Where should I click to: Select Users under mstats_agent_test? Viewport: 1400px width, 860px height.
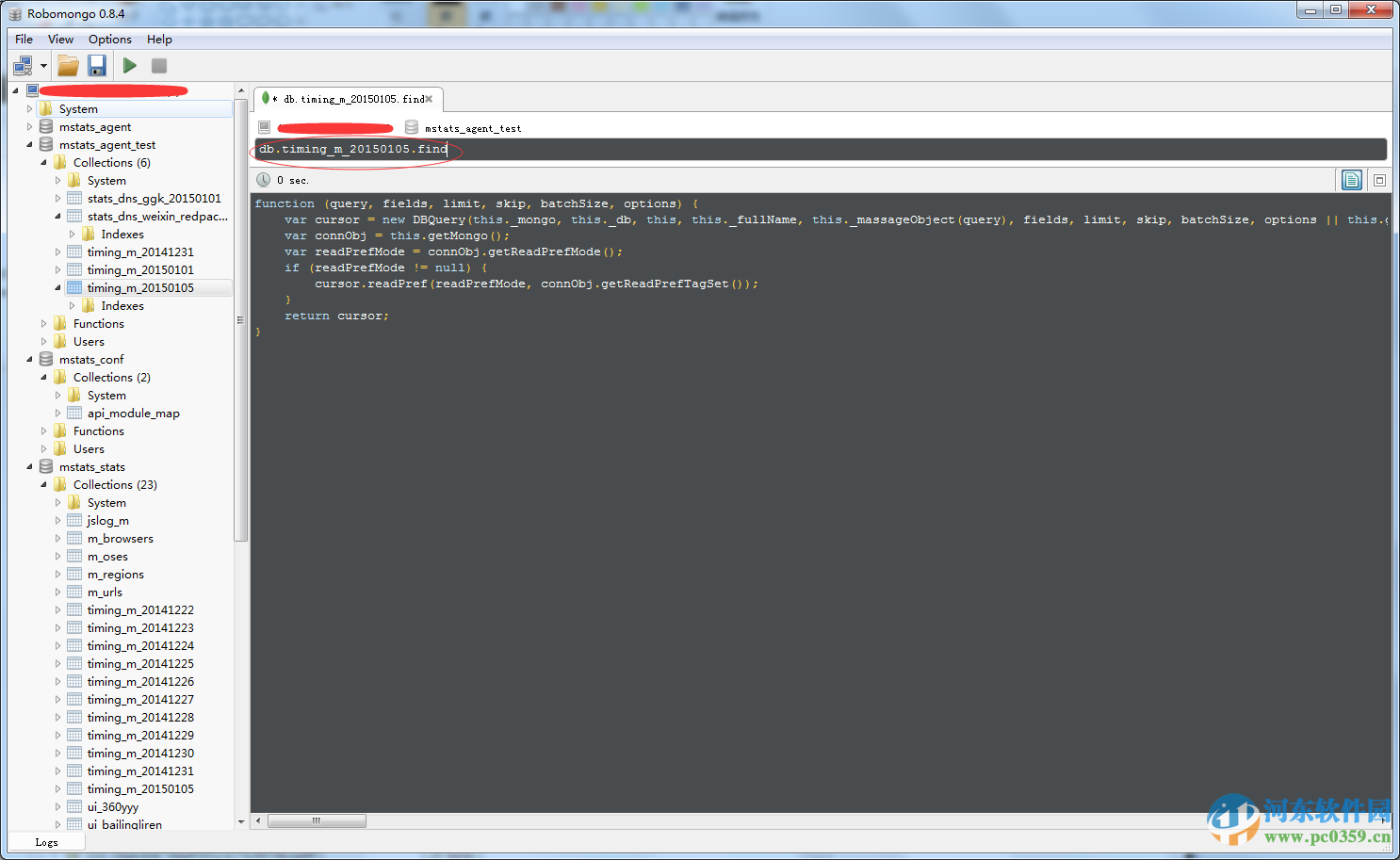pos(89,342)
